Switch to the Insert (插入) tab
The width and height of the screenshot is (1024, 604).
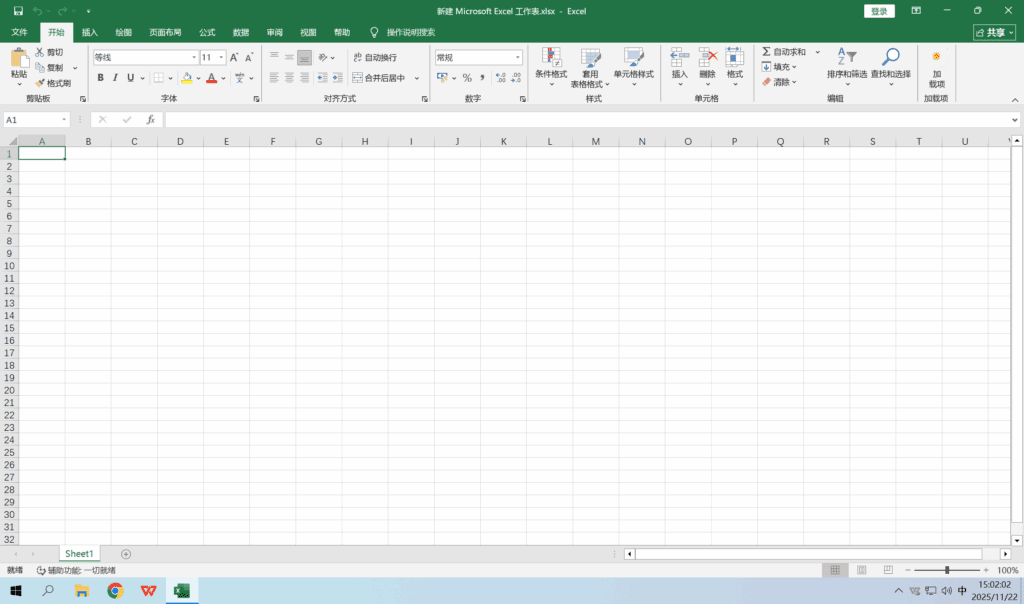[x=90, y=32]
